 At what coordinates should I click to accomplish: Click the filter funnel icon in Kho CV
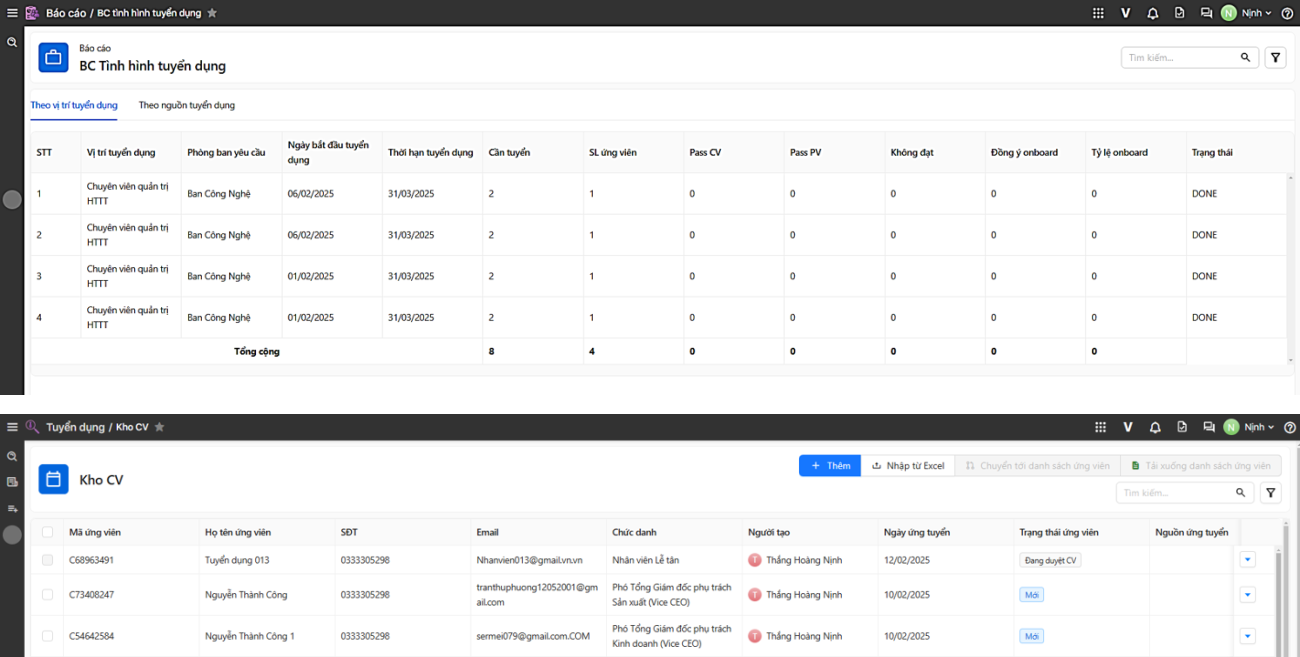[x=1271, y=493]
